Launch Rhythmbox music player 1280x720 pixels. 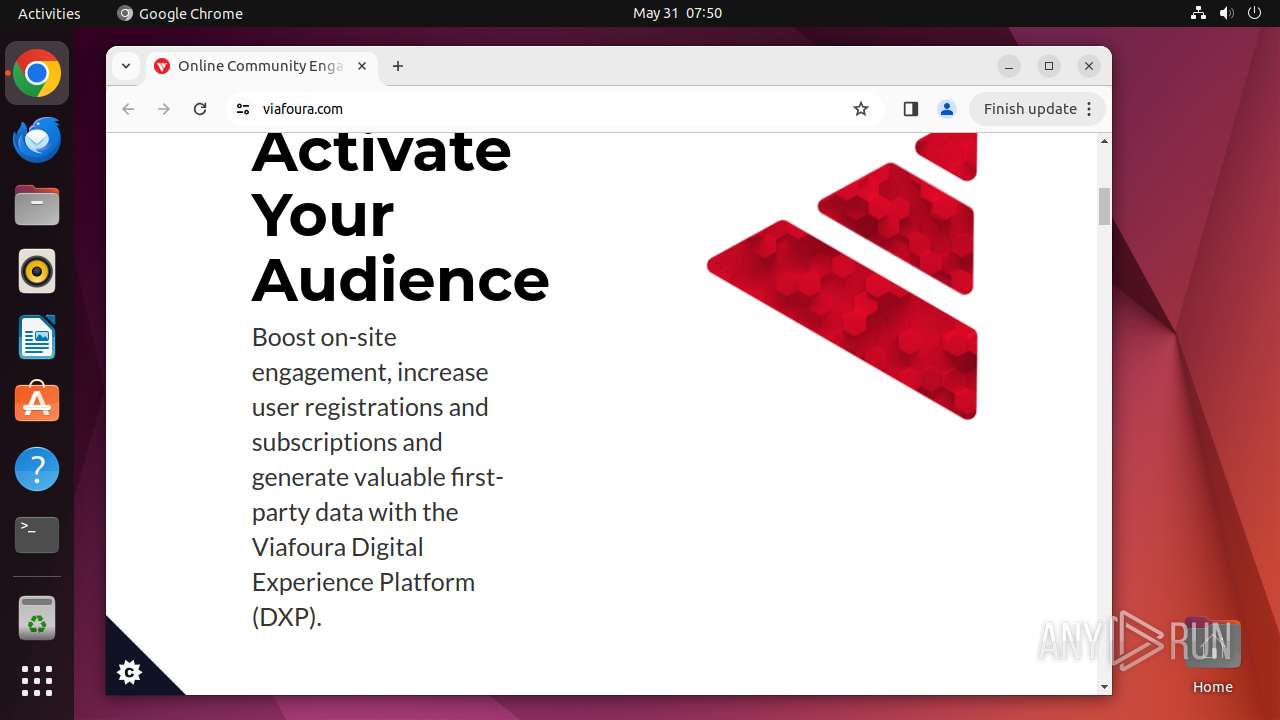click(x=37, y=271)
